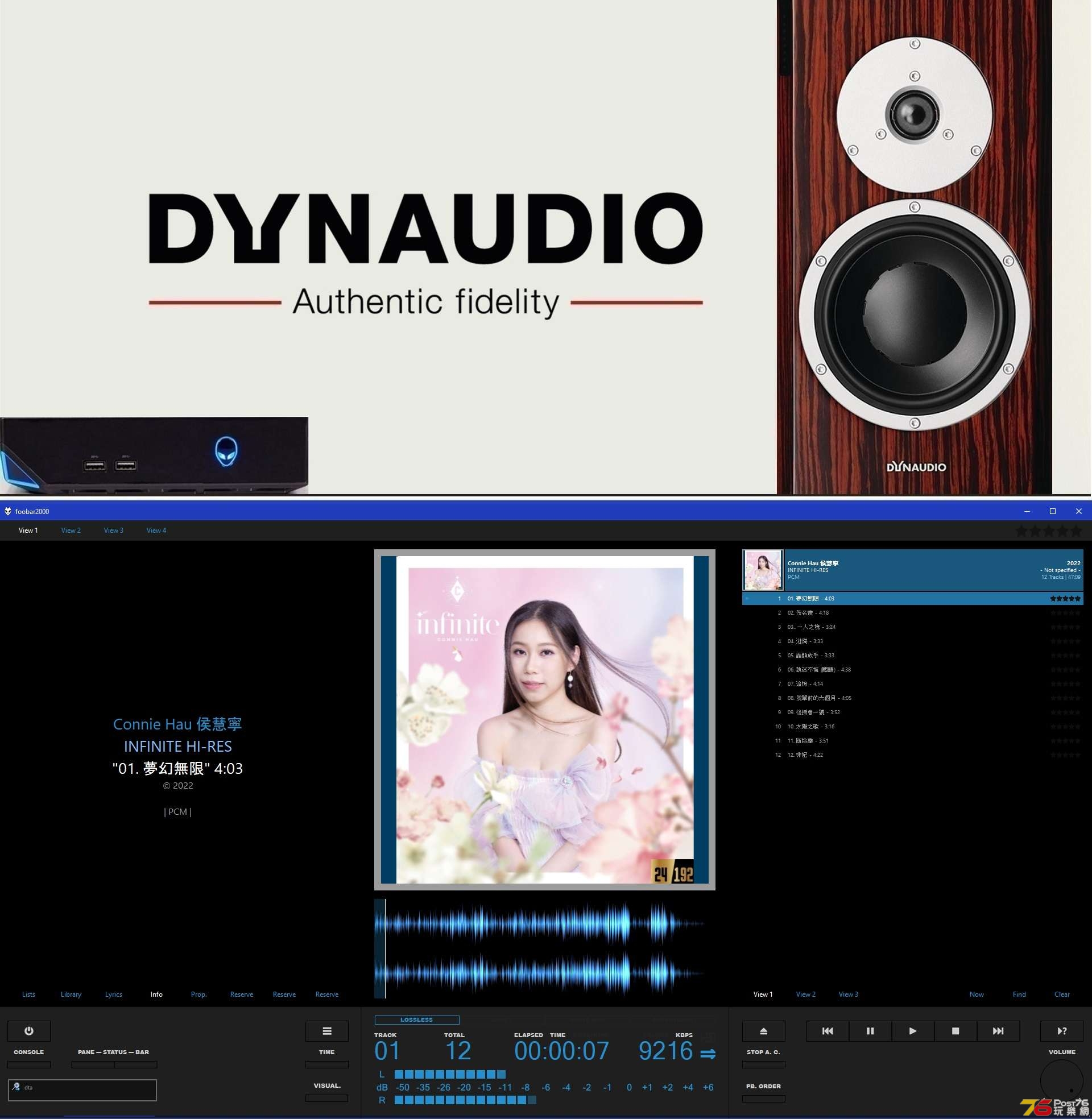The image size is (1092, 1119).
Task: Pause playback with the pause button
Action: click(x=870, y=1031)
